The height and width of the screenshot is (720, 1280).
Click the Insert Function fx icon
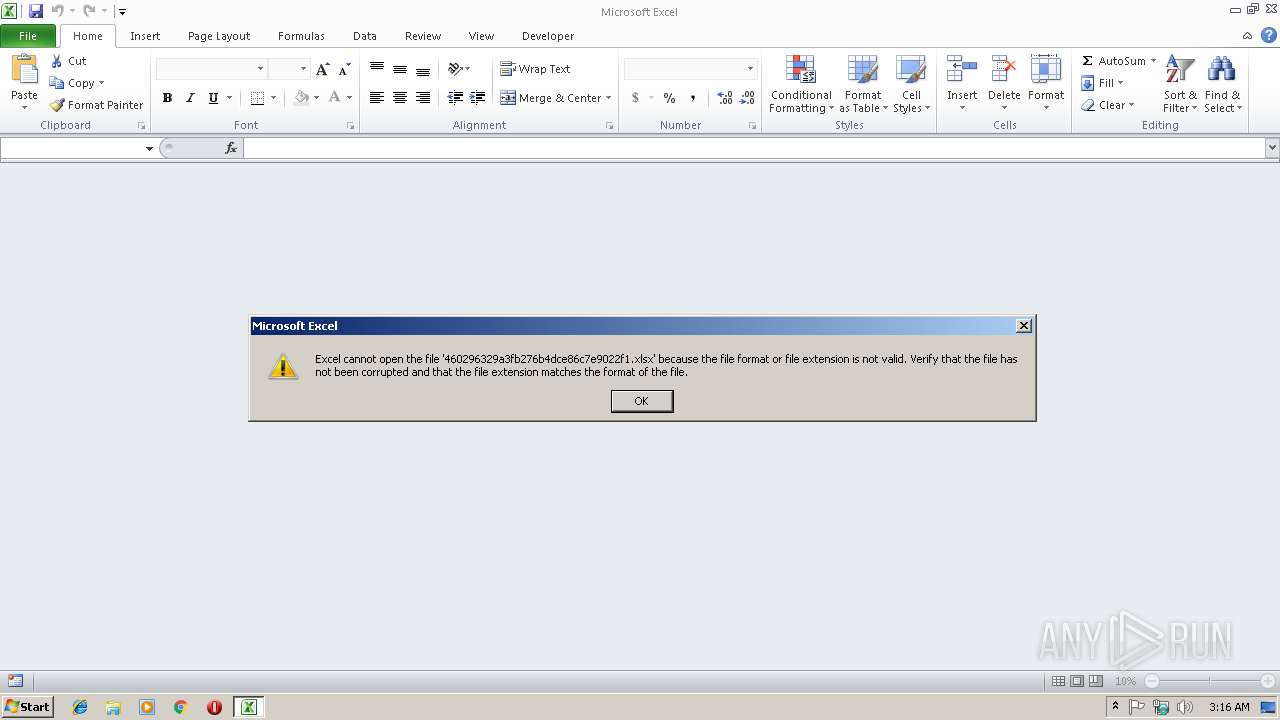[231, 148]
